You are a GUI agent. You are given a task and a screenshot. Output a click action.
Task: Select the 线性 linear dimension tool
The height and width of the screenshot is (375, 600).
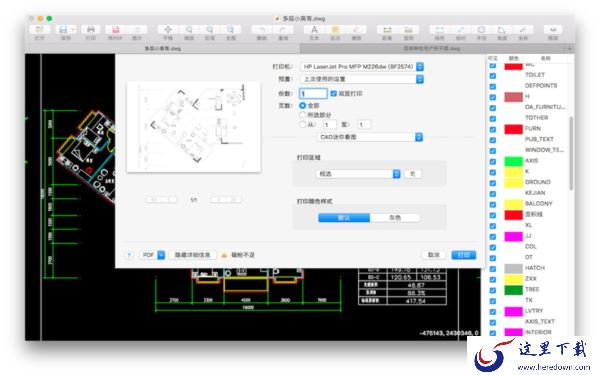pyautogui.click(x=440, y=29)
